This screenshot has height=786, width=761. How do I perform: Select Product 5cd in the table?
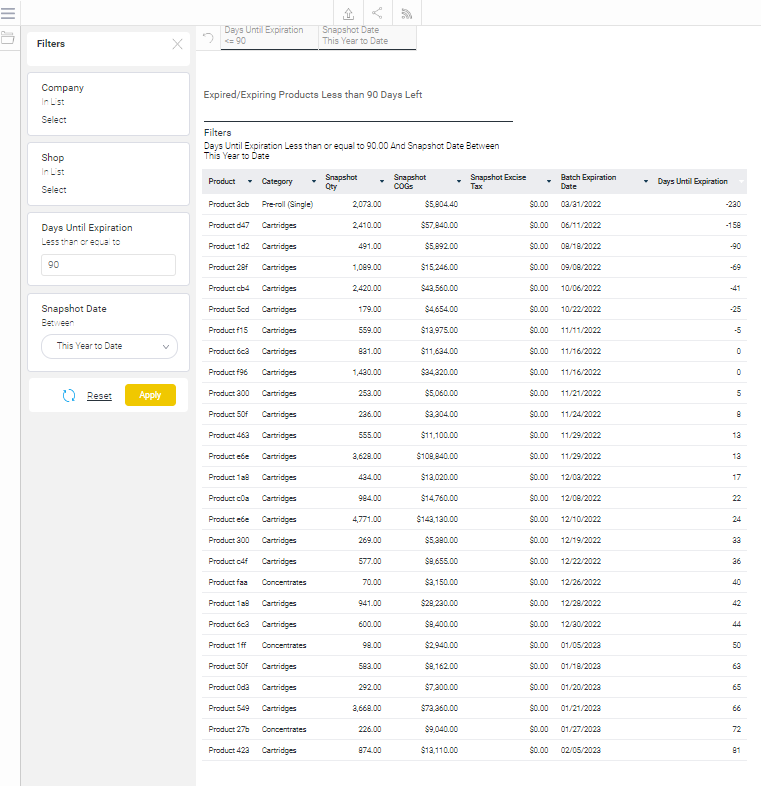(x=229, y=310)
